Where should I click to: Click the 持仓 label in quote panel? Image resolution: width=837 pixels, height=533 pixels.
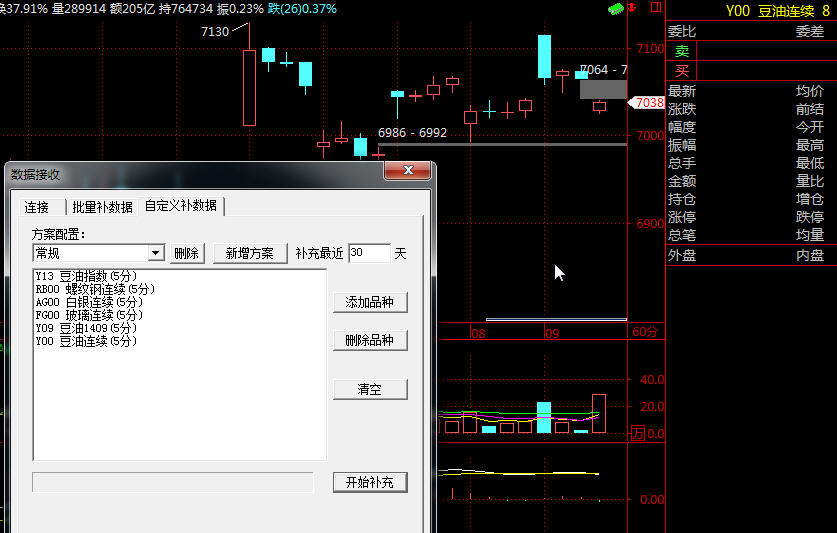pyautogui.click(x=682, y=199)
